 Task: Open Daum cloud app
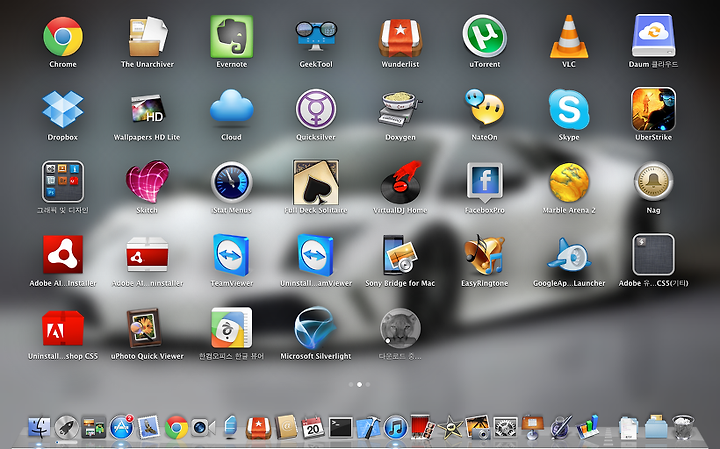click(653, 36)
